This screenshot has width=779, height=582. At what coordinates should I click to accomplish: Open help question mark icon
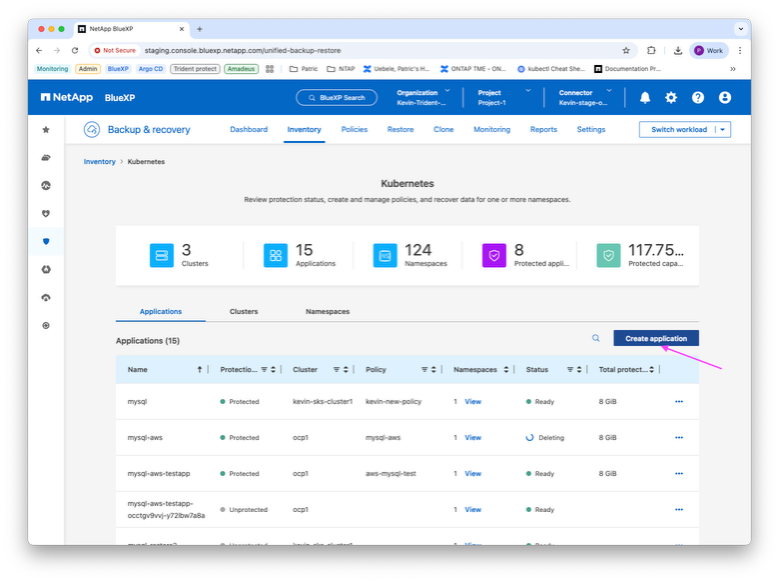(x=698, y=97)
